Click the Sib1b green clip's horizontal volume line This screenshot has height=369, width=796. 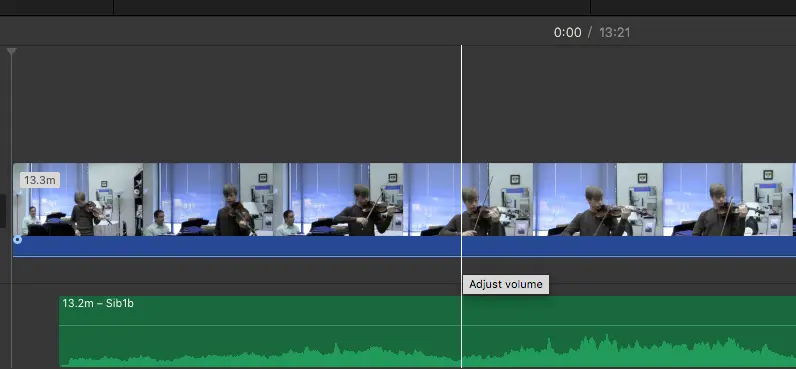[427, 325]
